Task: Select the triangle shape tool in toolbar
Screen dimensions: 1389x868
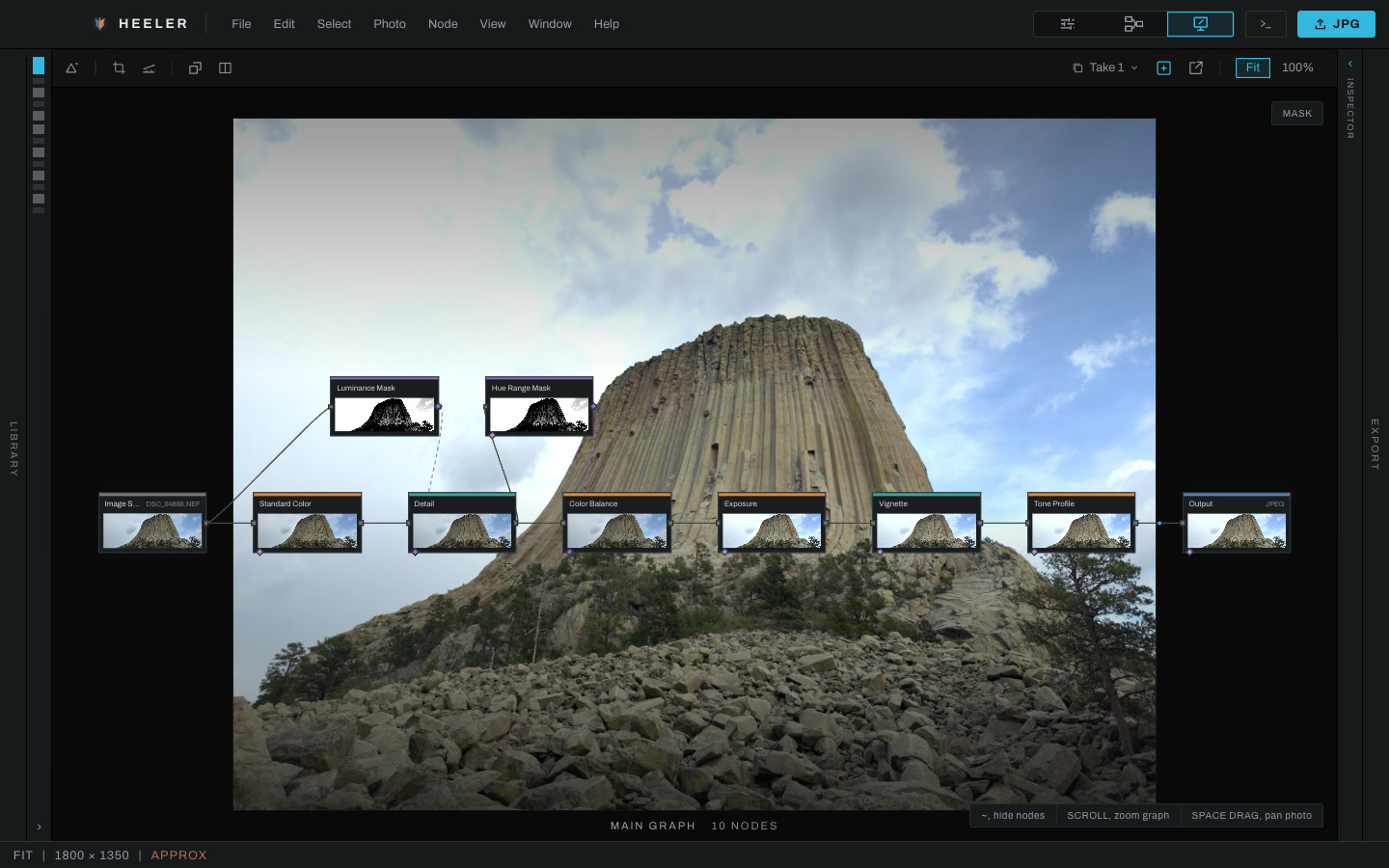Action: point(71,68)
